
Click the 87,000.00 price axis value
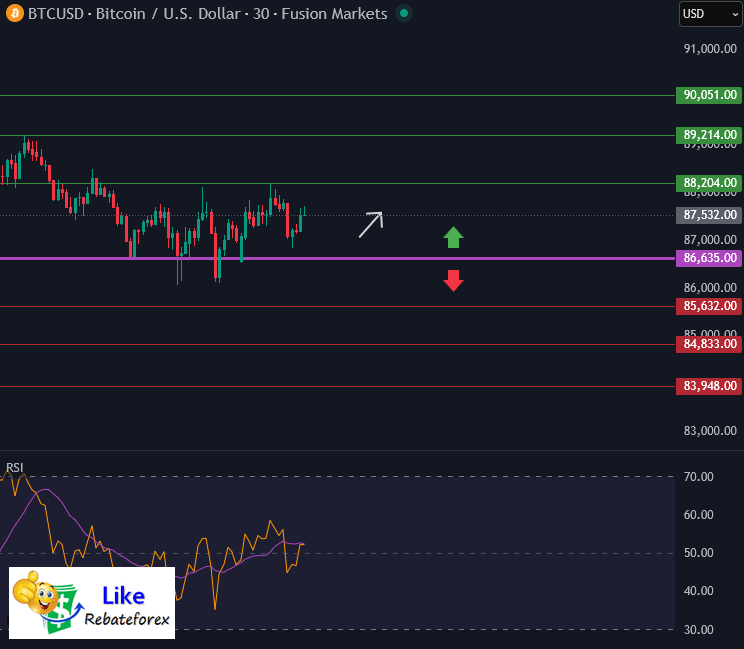pyautogui.click(x=710, y=240)
